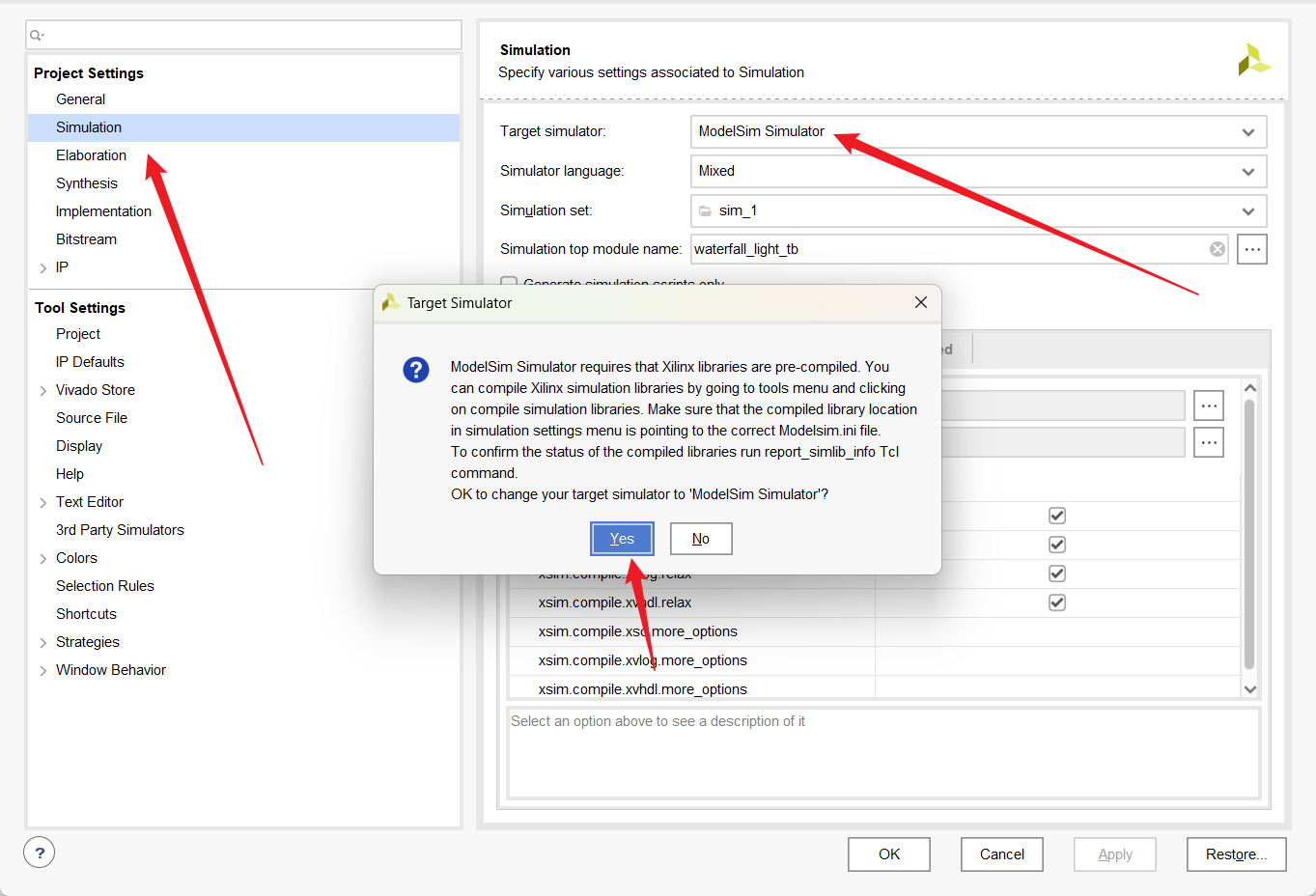
Task: Click the Restore... button
Action: [x=1237, y=854]
